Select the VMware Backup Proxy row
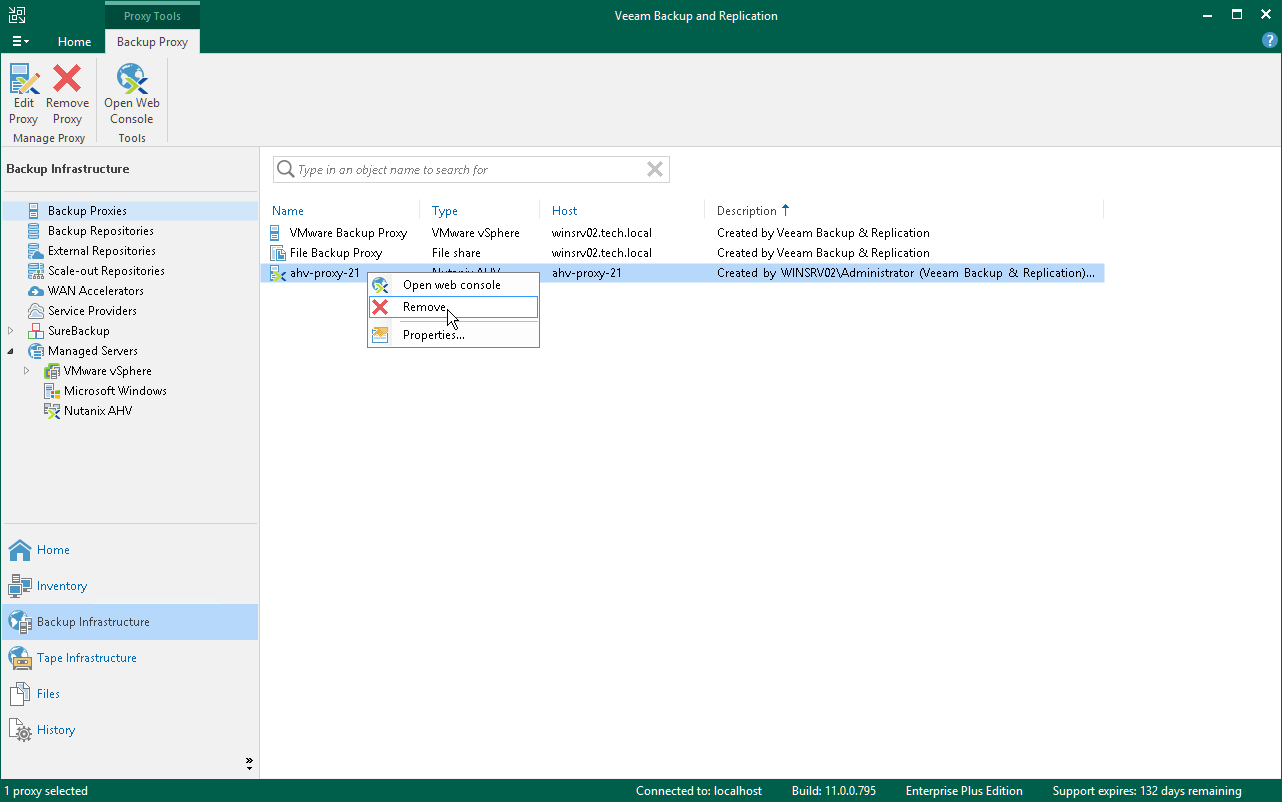Screen dimensions: 1282x802 click(x=683, y=233)
